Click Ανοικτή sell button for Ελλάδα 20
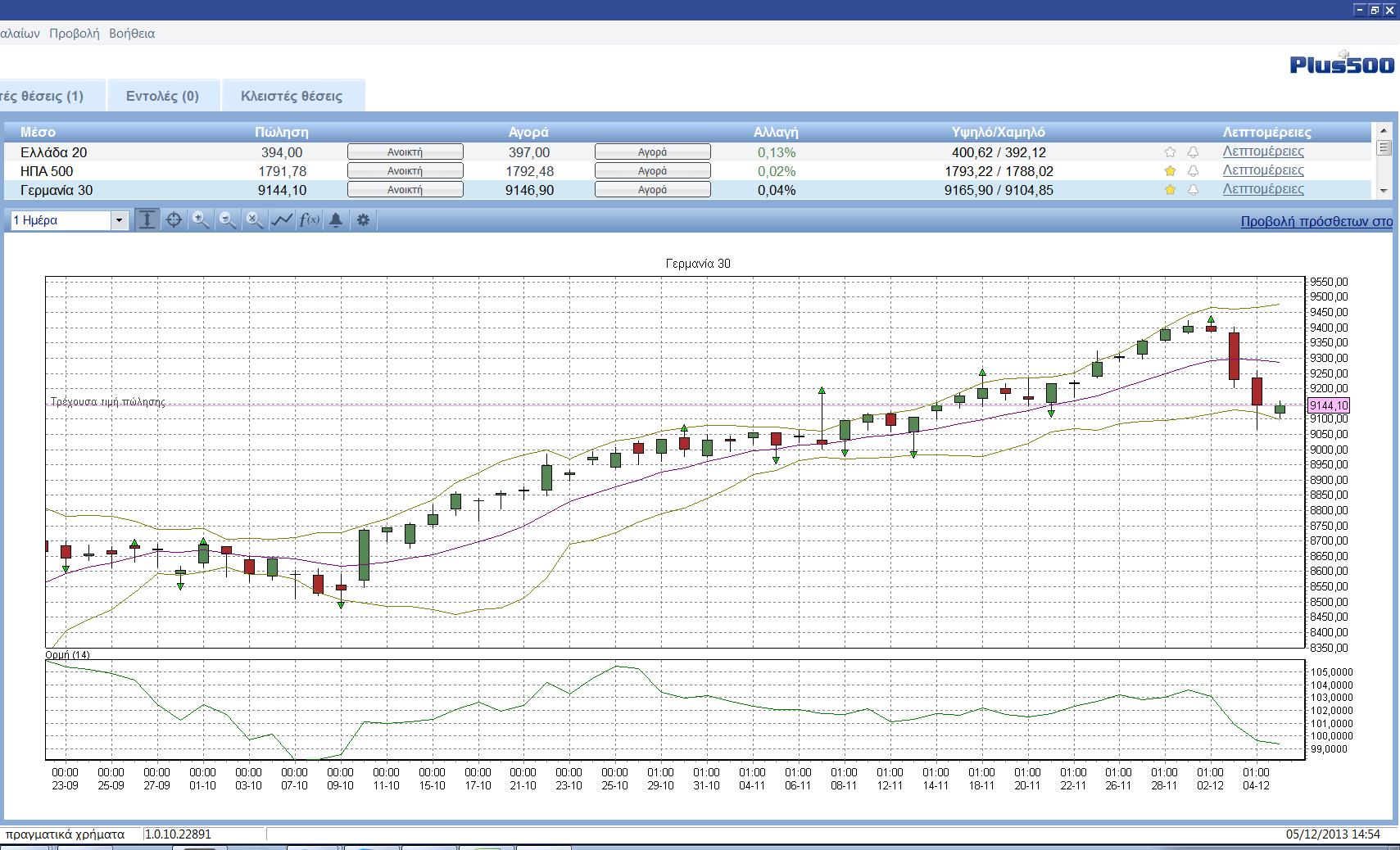Image resolution: width=1400 pixels, height=850 pixels. click(x=406, y=152)
